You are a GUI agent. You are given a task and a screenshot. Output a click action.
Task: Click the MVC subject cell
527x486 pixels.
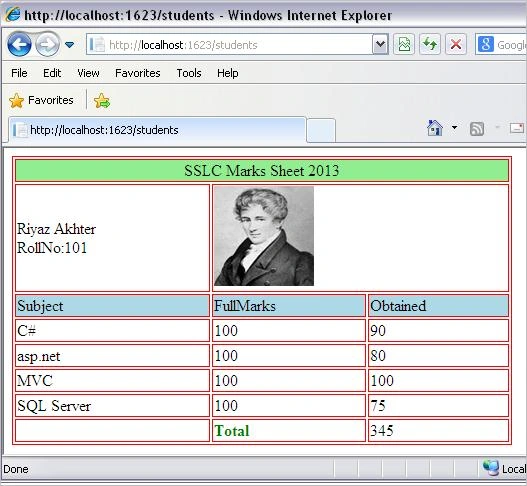click(112, 380)
